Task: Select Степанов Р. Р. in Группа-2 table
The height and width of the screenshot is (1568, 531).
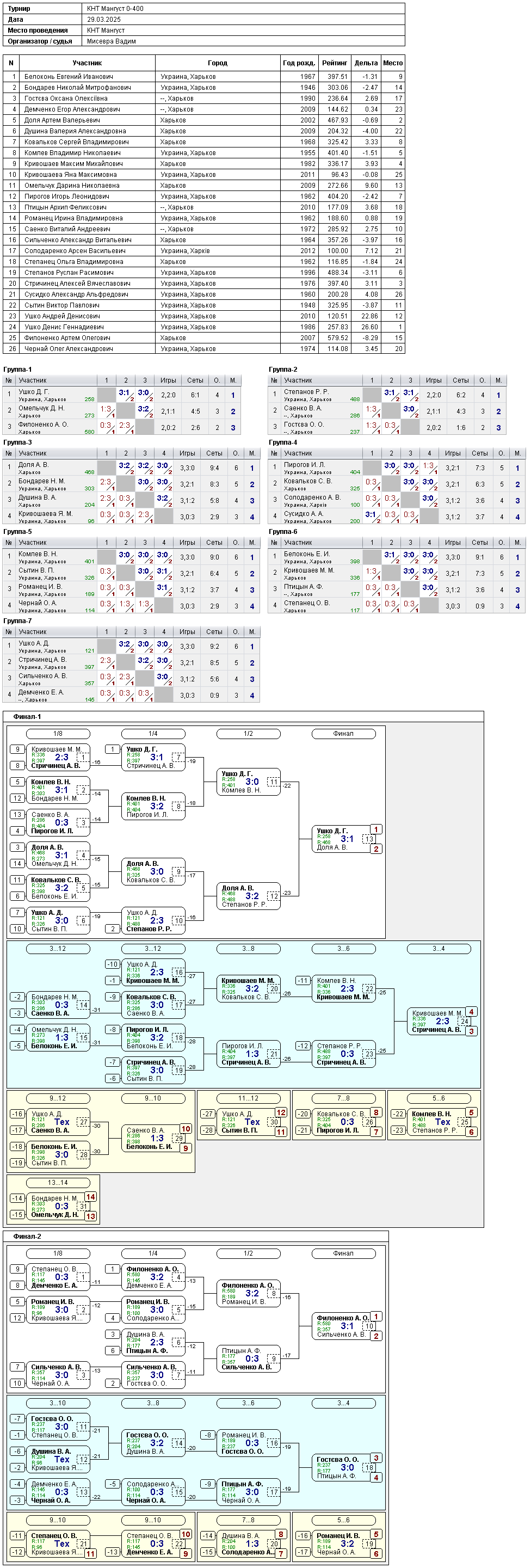Action: (x=306, y=392)
